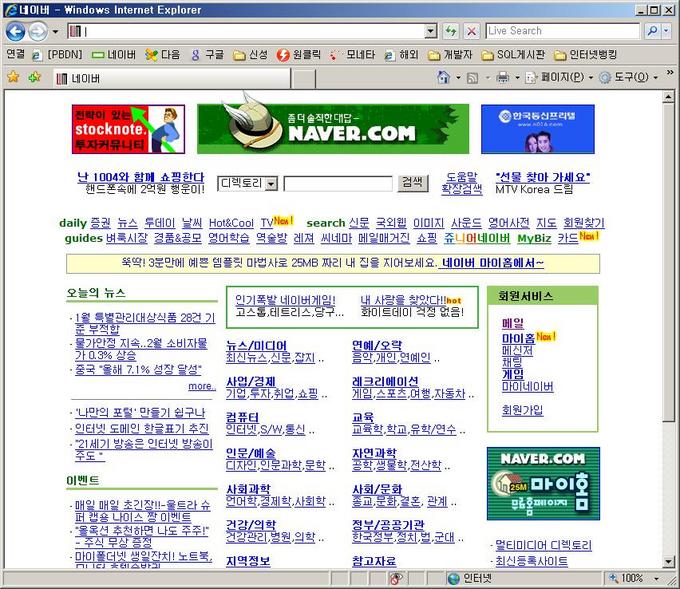The image size is (680, 589).
Task: Open the 날씨 weather link
Action: coord(192,223)
